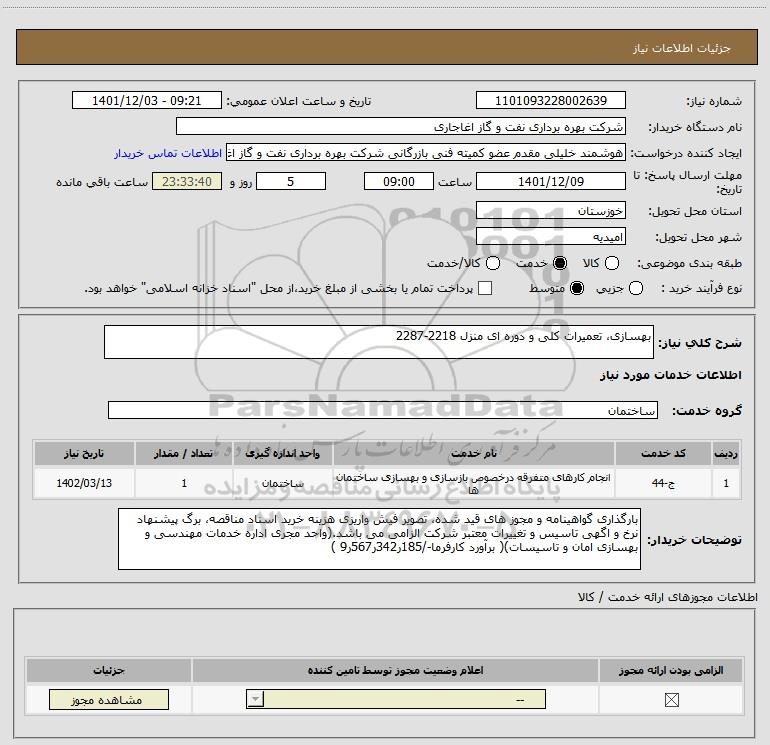Image resolution: width=770 pixels, height=745 pixels.
Task: Click the ایجاد کننده درخواست field
Action: pos(426,153)
